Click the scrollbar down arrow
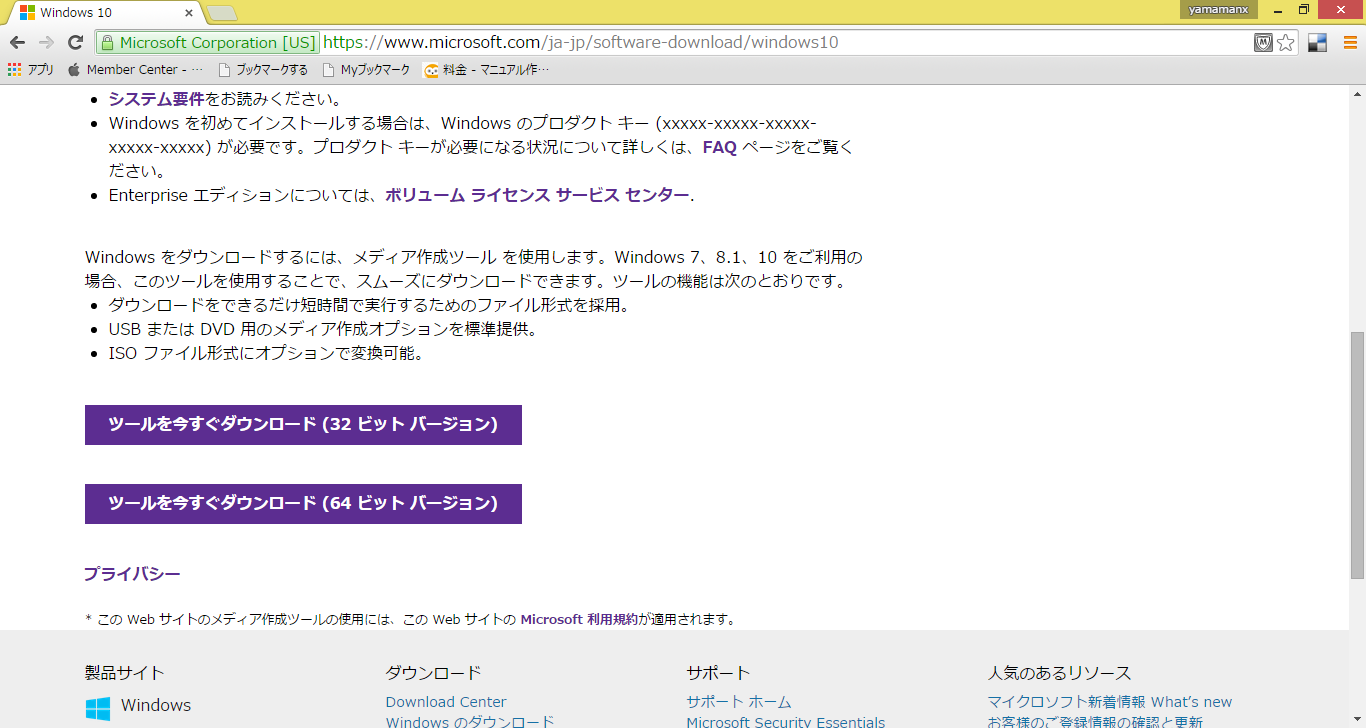Viewport: 1366px width, 728px height. point(1357,720)
